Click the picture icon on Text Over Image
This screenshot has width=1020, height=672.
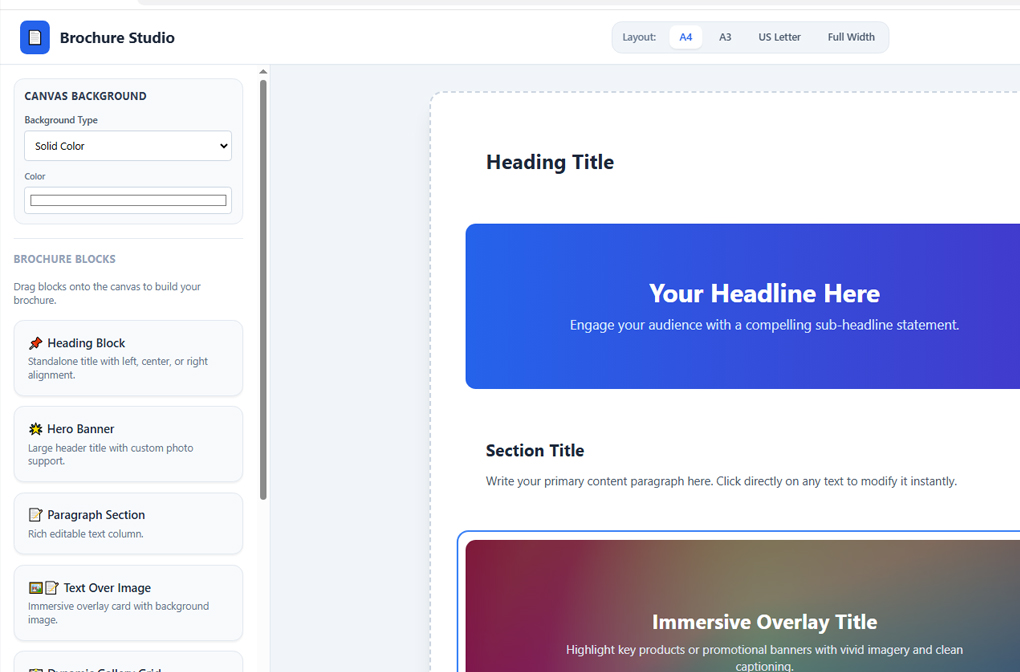[x=36, y=588]
